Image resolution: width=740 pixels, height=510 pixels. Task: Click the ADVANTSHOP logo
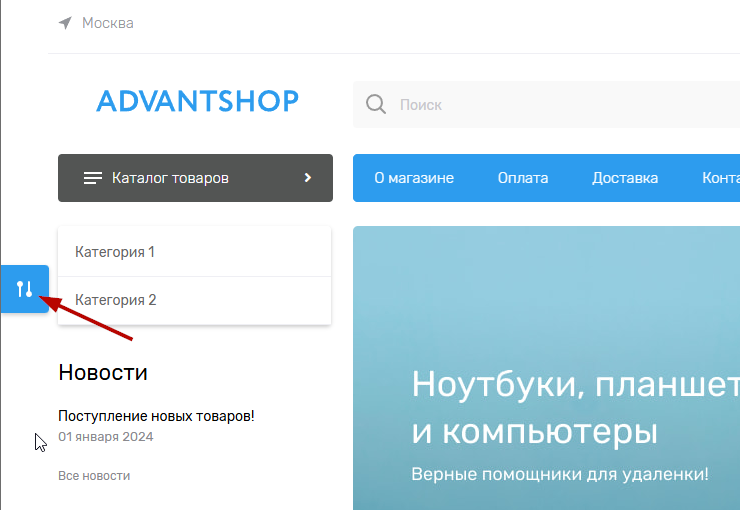click(197, 101)
